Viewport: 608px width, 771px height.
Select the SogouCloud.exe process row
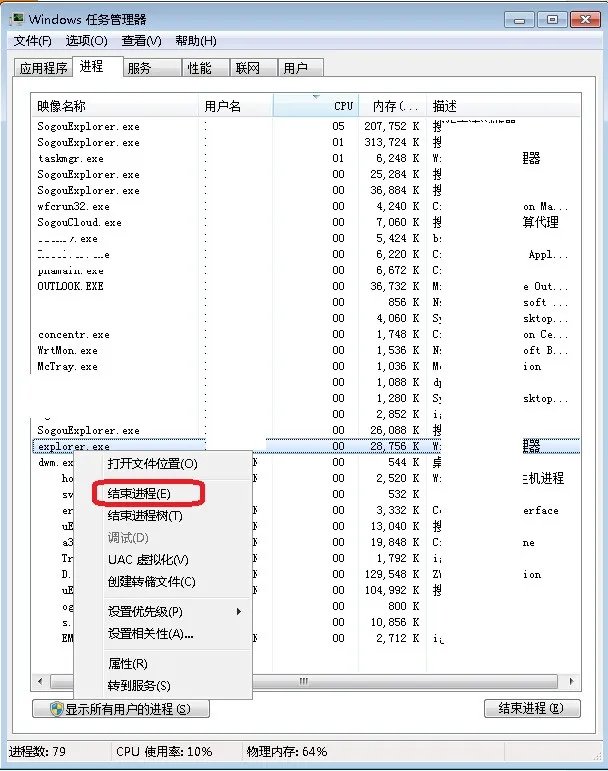click(x=306, y=222)
